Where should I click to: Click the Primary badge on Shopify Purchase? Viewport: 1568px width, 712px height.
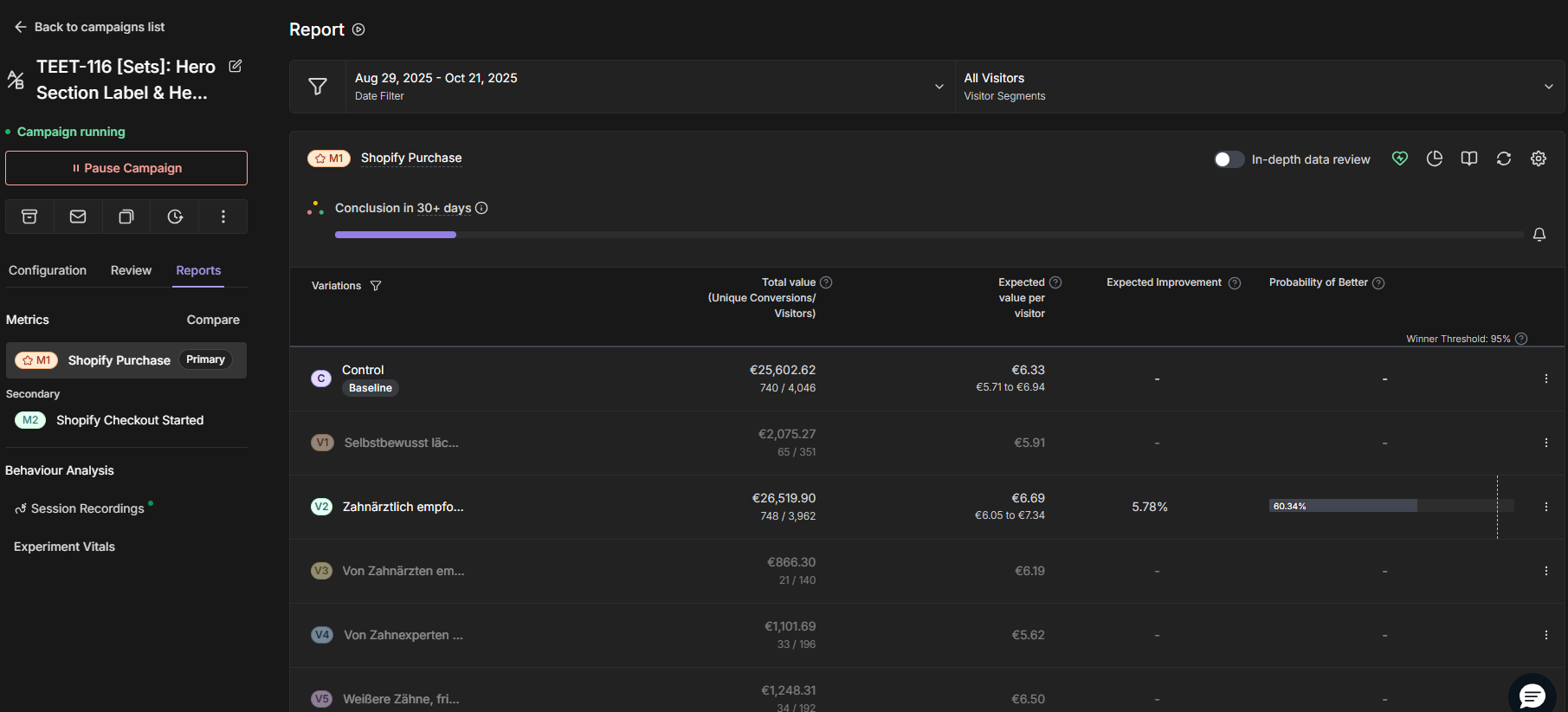point(205,359)
